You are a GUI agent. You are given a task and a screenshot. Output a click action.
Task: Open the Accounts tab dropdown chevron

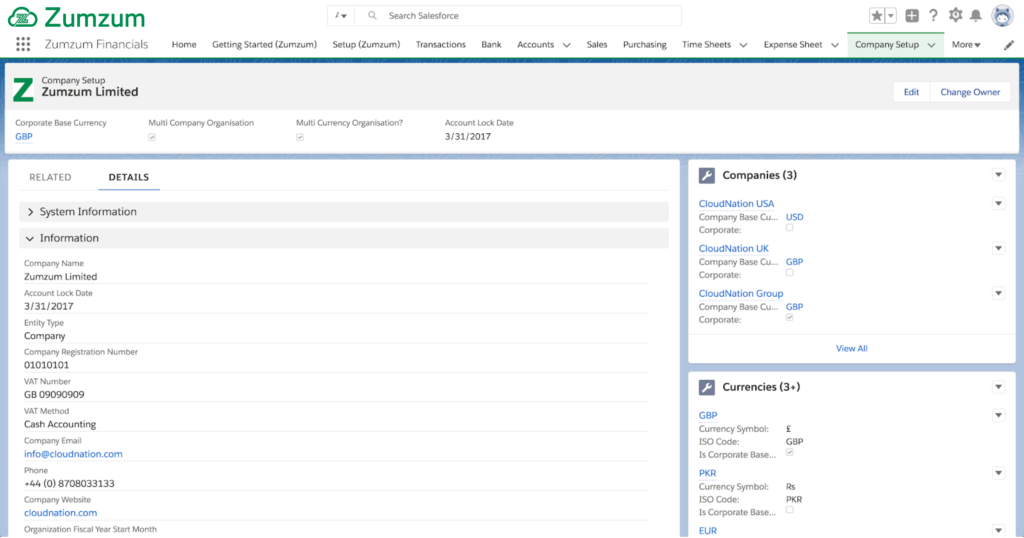pos(566,45)
